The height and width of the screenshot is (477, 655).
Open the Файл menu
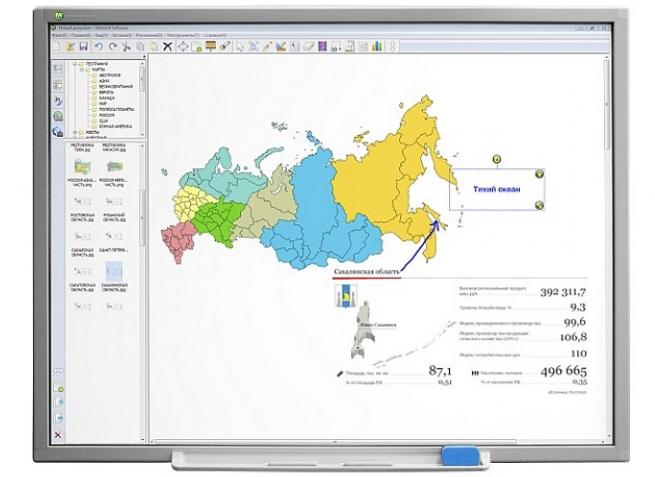pyautogui.click(x=58, y=33)
